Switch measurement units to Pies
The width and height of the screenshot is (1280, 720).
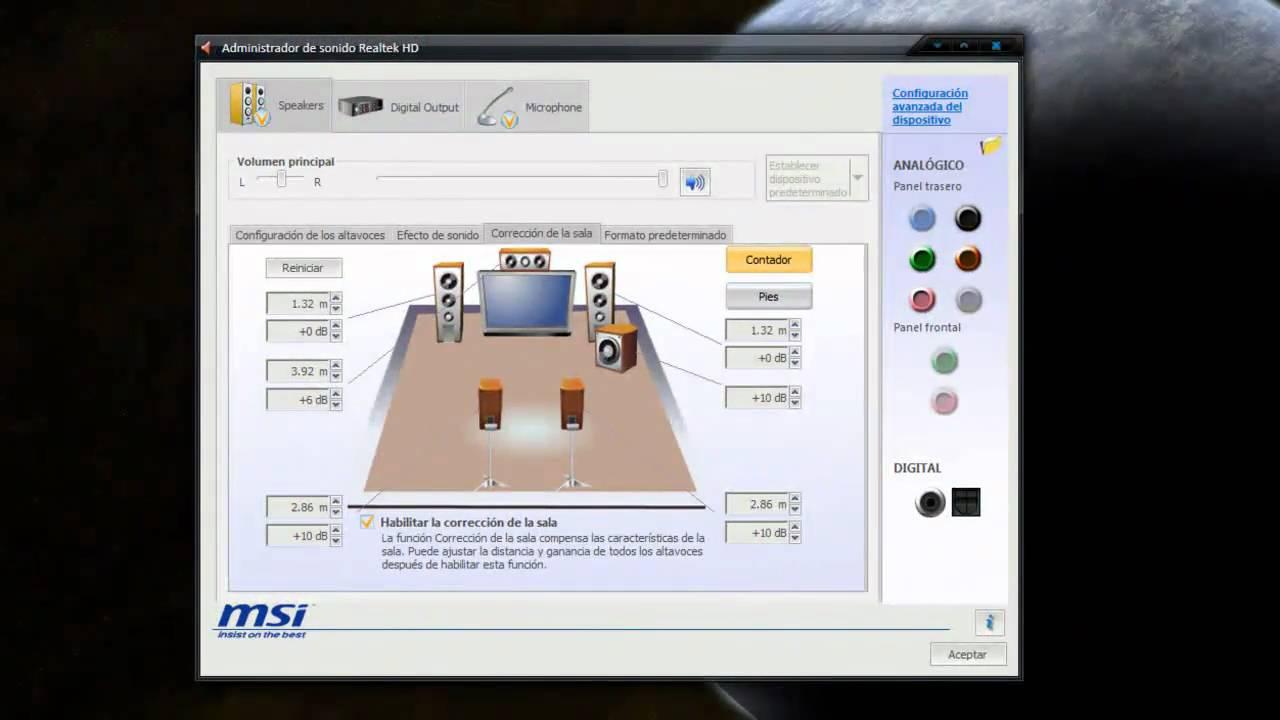768,296
